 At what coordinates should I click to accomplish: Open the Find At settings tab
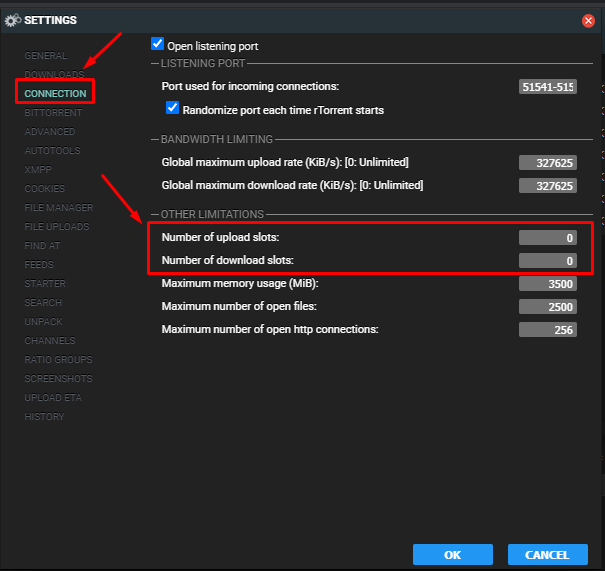(x=42, y=245)
